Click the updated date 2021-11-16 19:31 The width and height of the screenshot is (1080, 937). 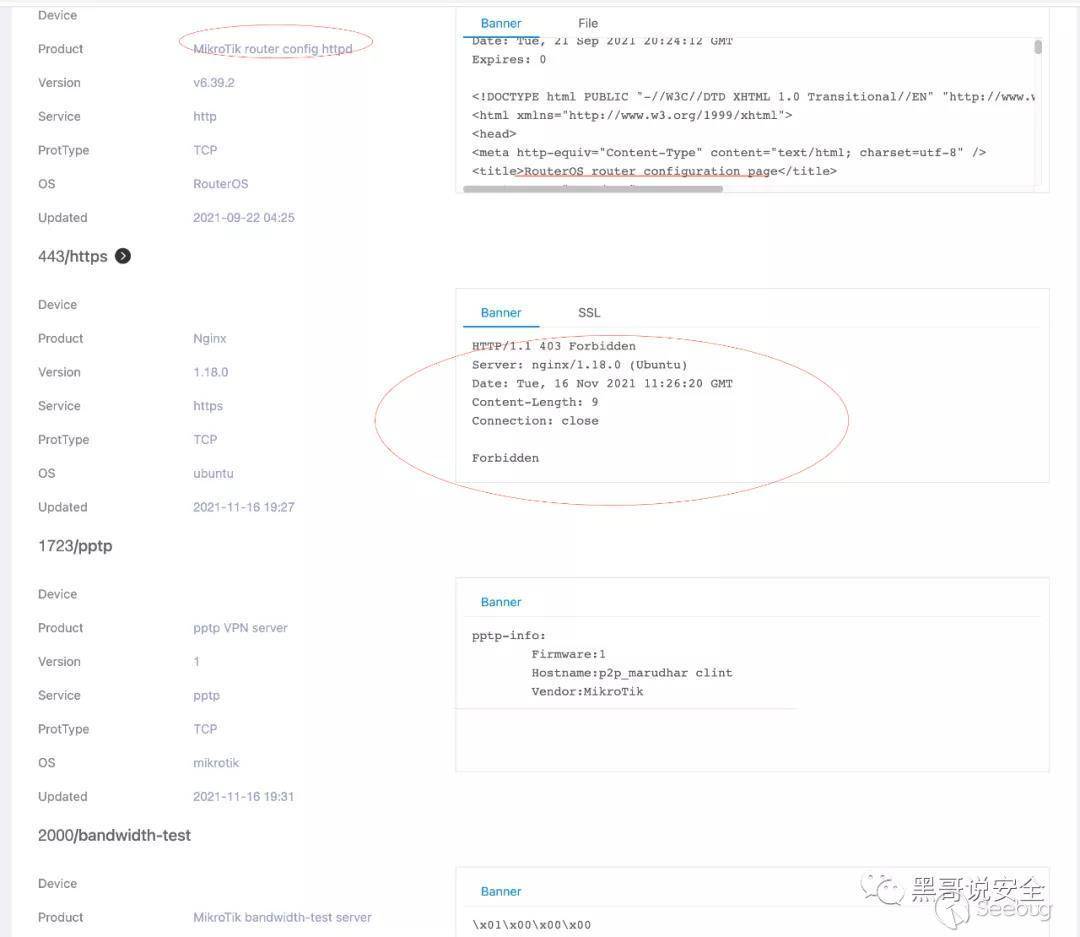[244, 796]
